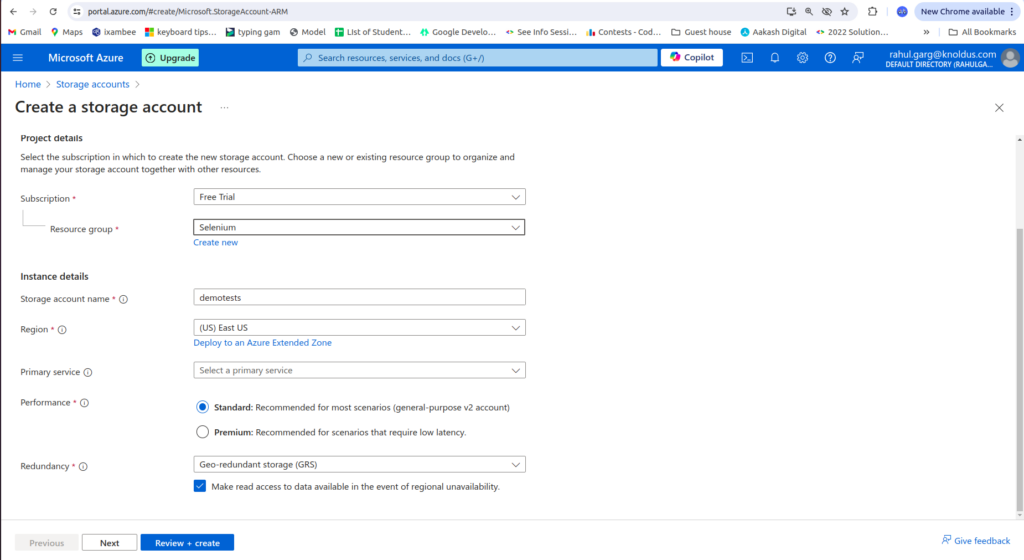Click the feedback icon in header
This screenshot has height=560, width=1024.
pos(858,58)
